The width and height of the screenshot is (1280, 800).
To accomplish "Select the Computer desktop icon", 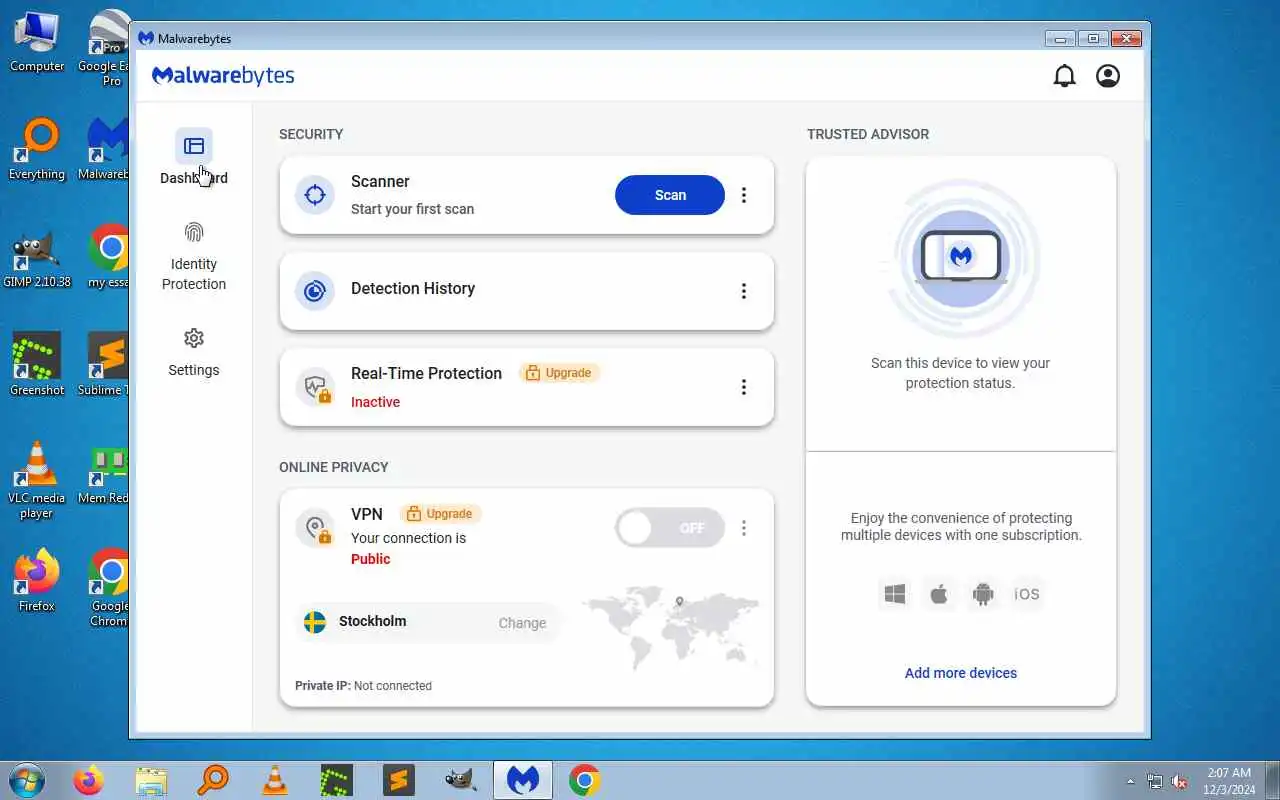I will [37, 42].
